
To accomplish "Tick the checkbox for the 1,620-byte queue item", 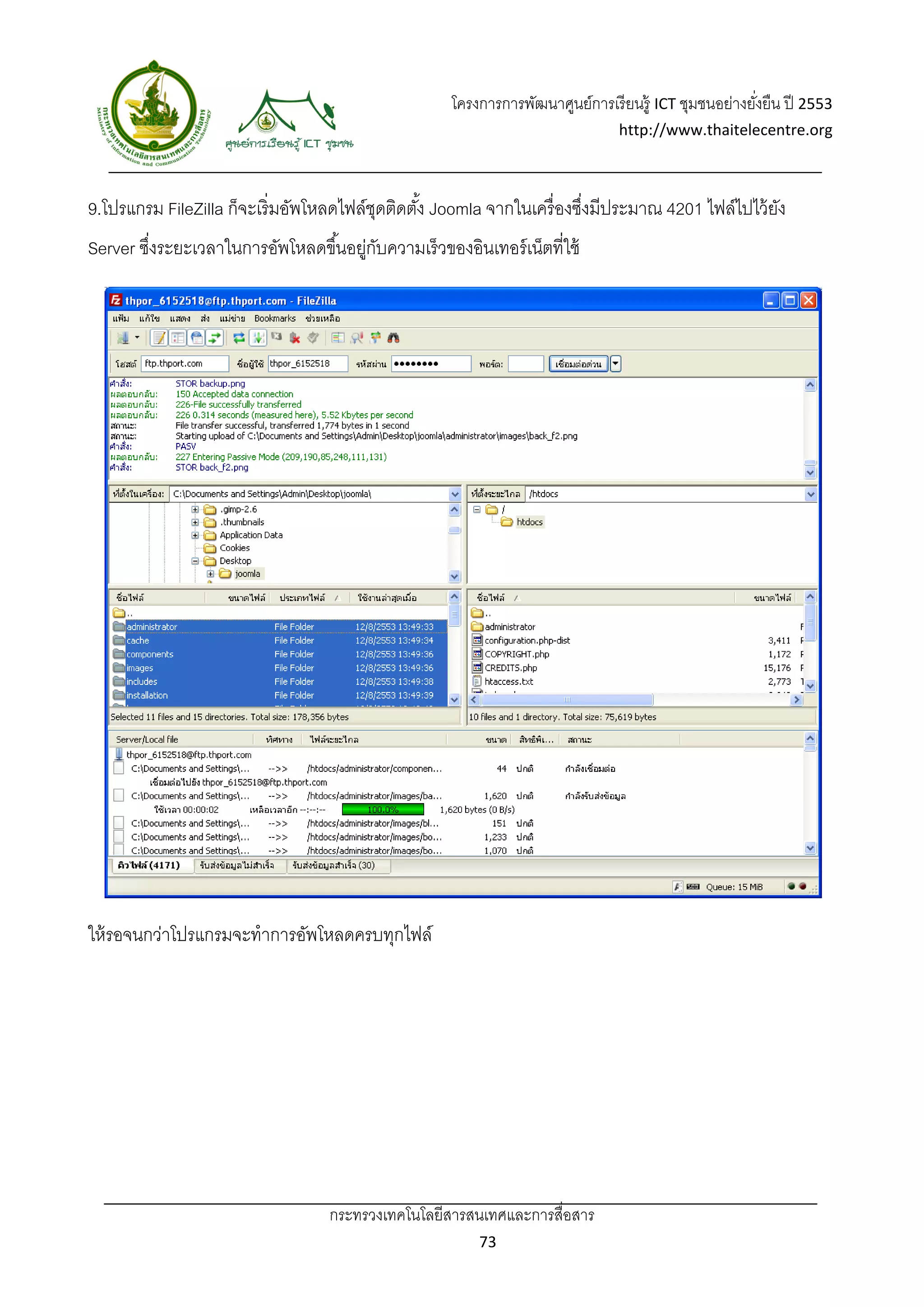I will tap(118, 796).
